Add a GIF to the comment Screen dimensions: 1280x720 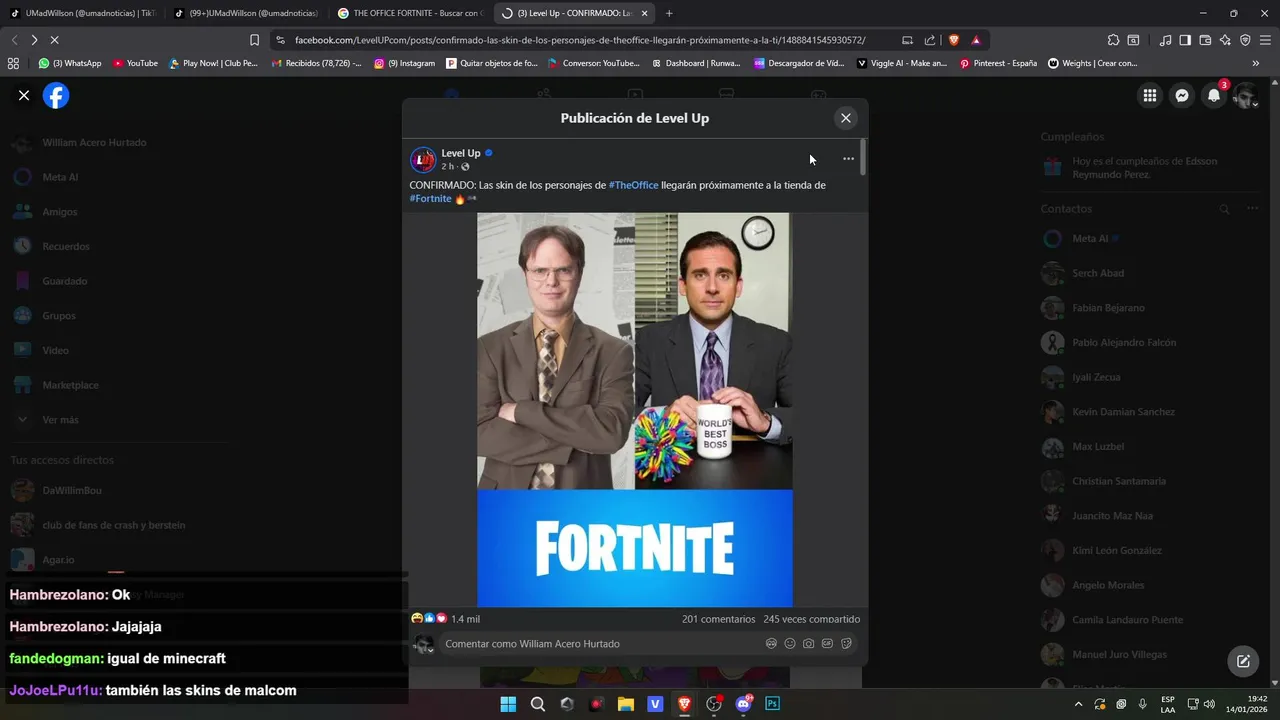coord(827,644)
